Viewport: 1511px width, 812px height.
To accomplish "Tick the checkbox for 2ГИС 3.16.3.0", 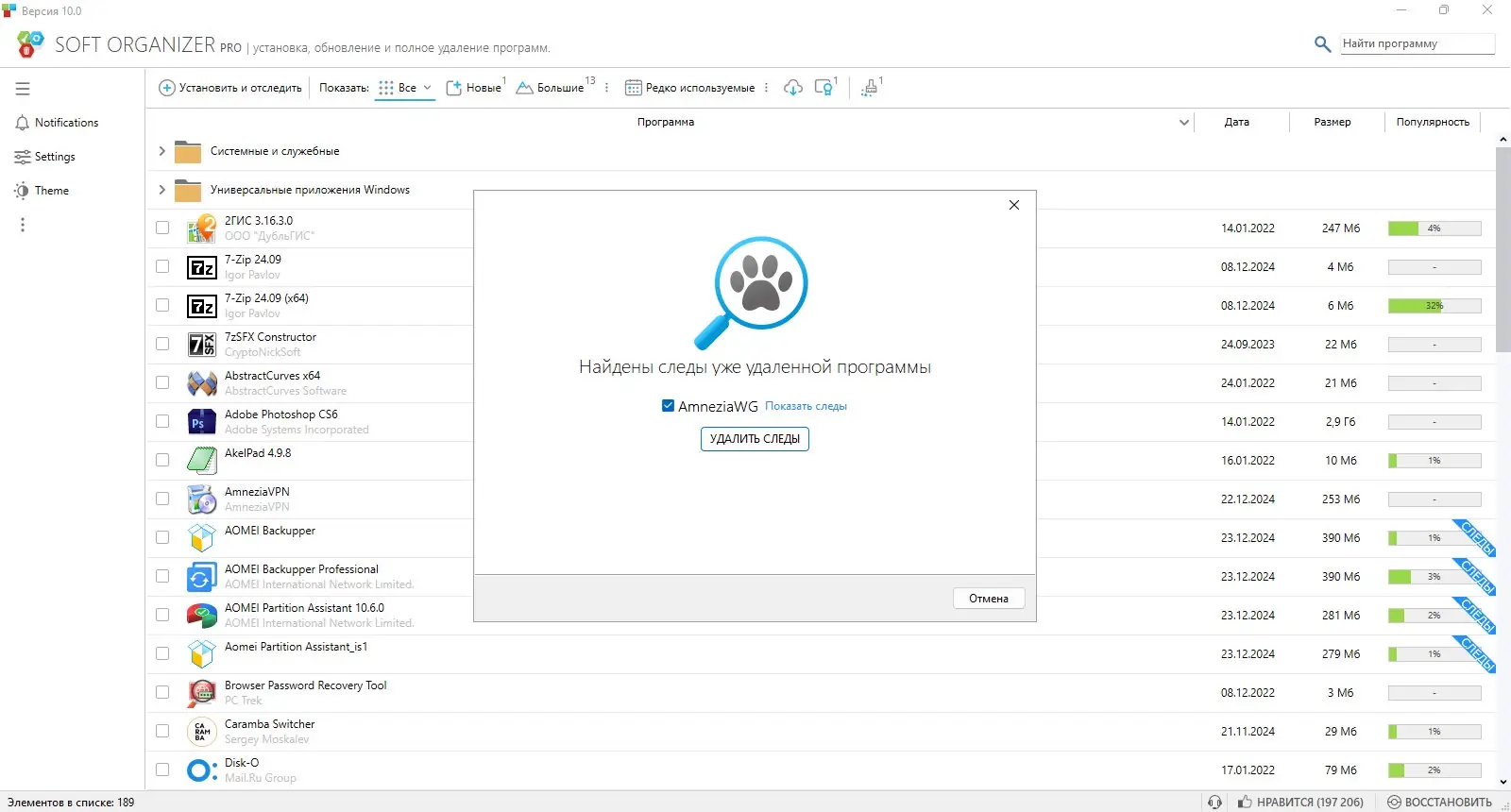I will 162,228.
